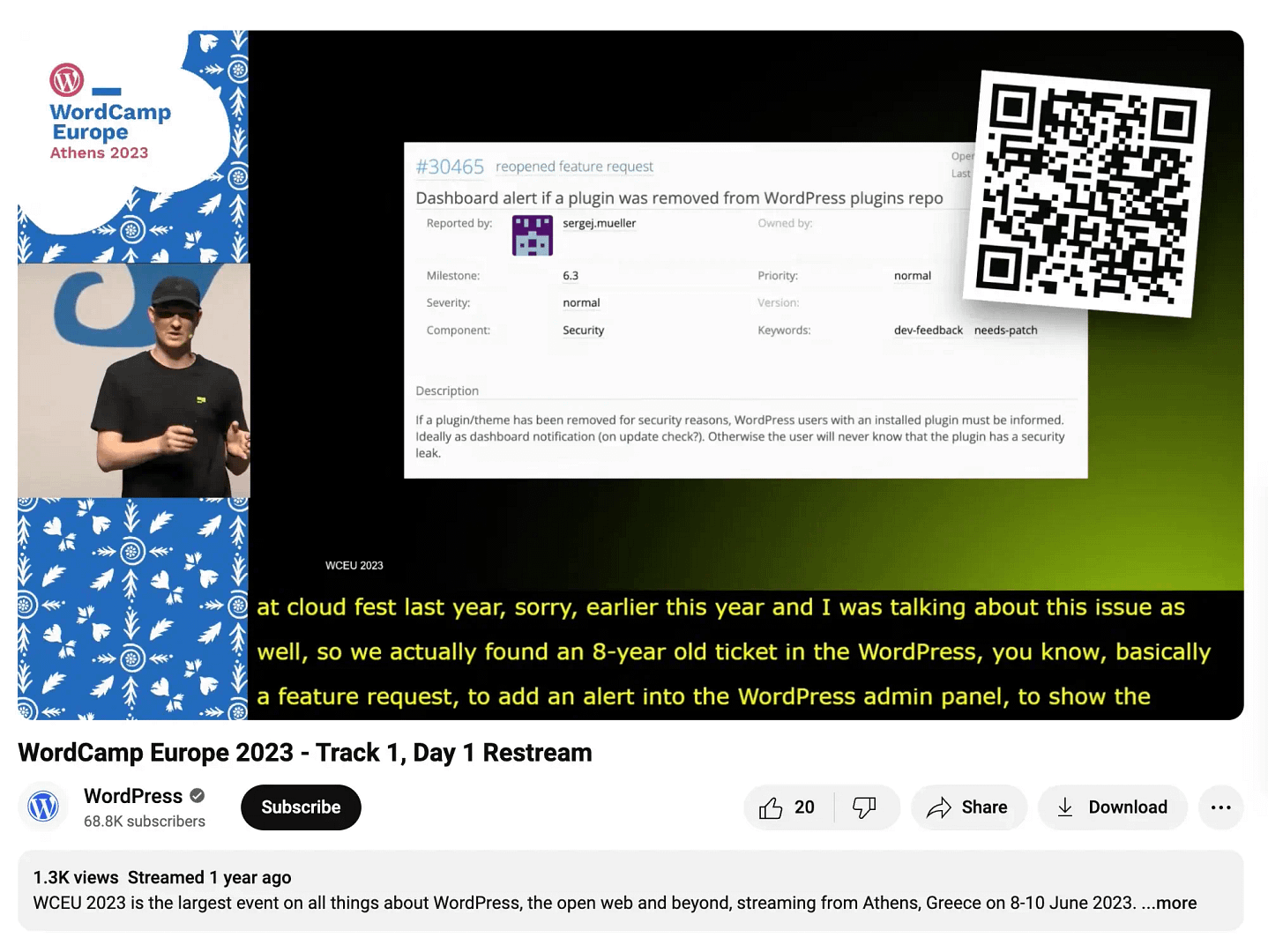This screenshot has height=952, width=1268.
Task: Click the video title WordCamp Europe 2023
Action: tap(305, 753)
